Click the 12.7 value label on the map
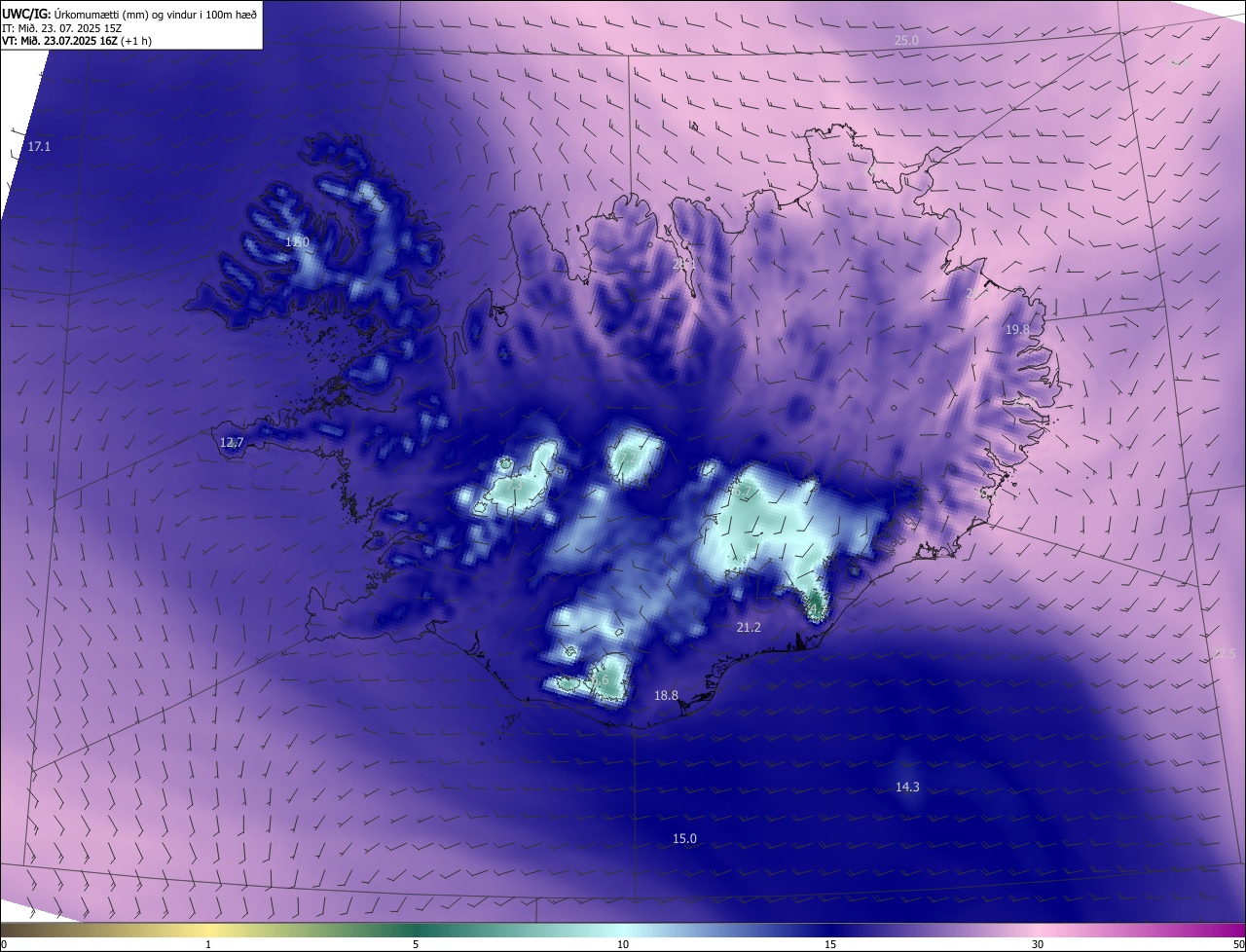 [232, 442]
